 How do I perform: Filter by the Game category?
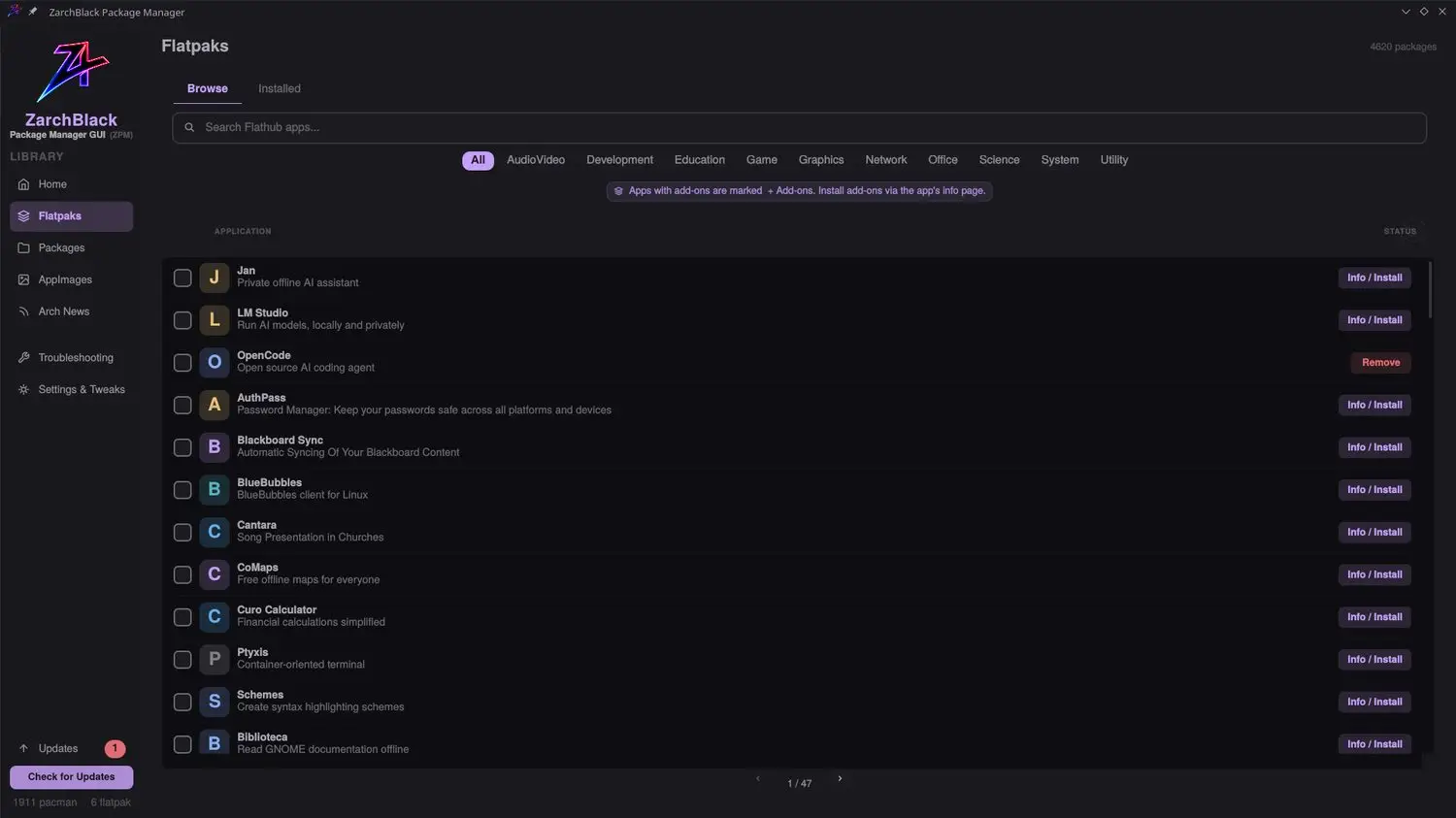762,160
